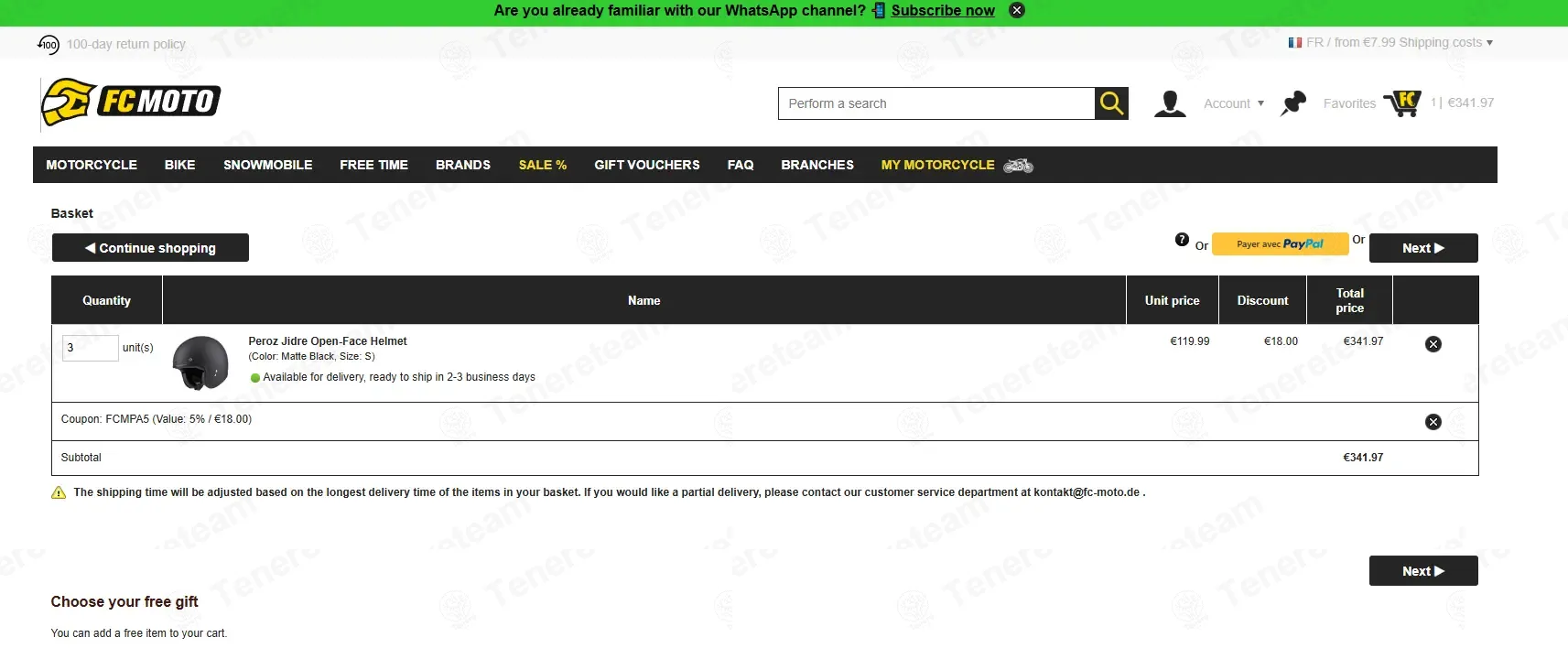Open the Favorites link
This screenshot has width=1568, height=648.
pyautogui.click(x=1349, y=103)
